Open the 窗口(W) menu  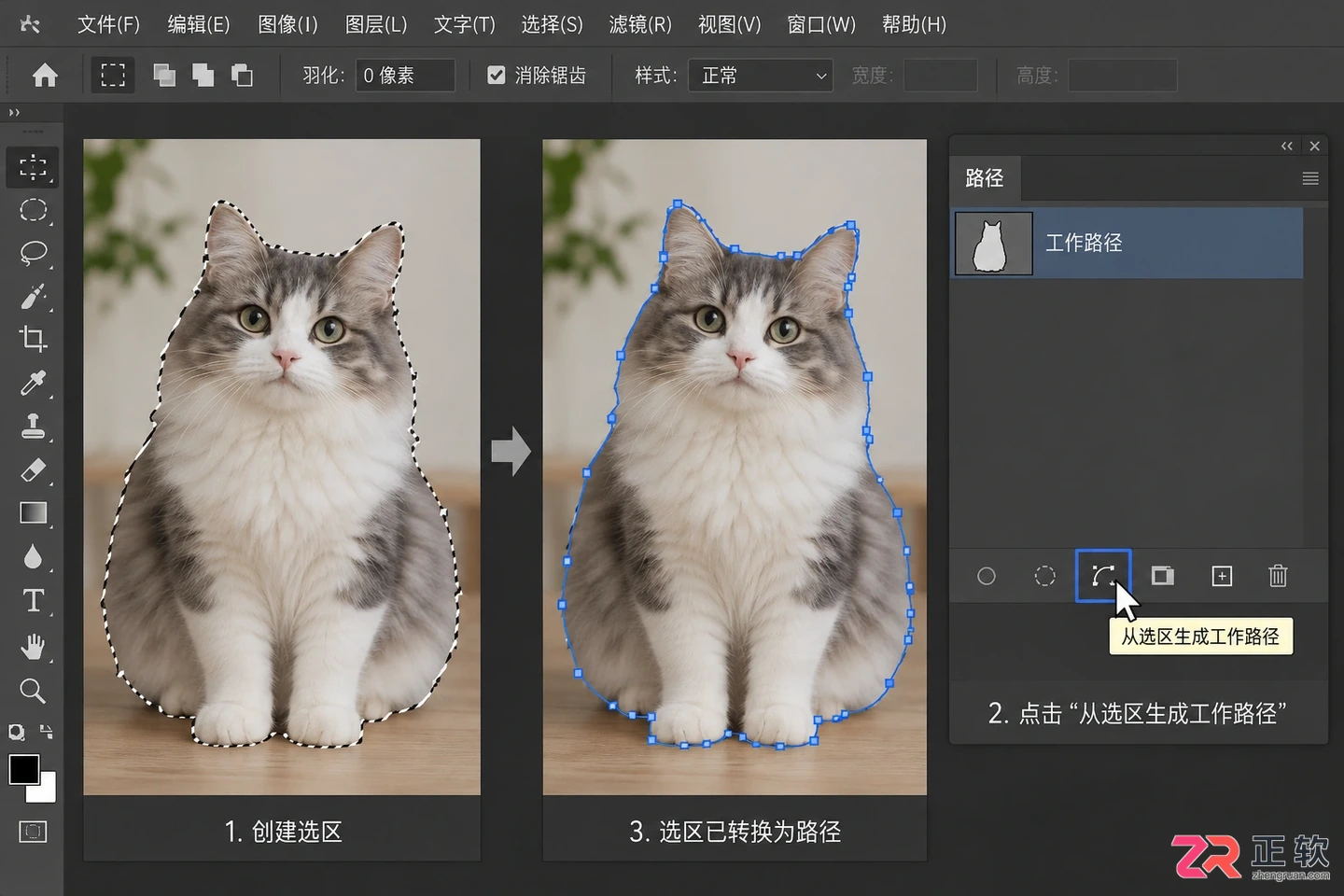821,24
